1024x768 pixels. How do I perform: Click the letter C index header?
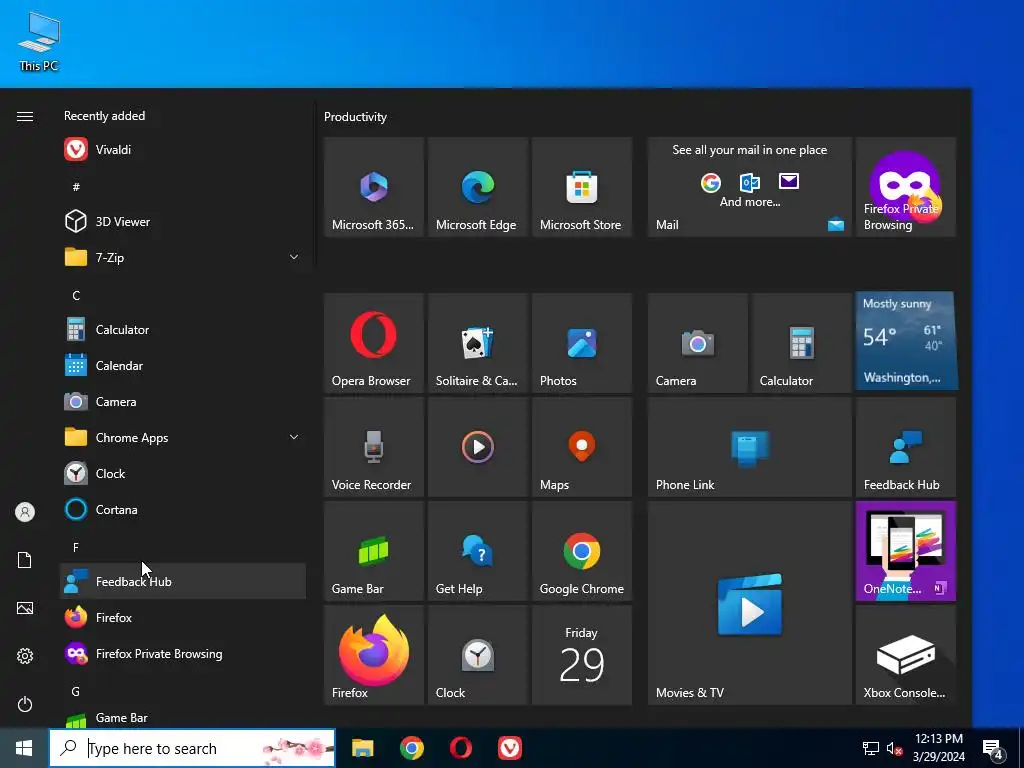[76, 296]
